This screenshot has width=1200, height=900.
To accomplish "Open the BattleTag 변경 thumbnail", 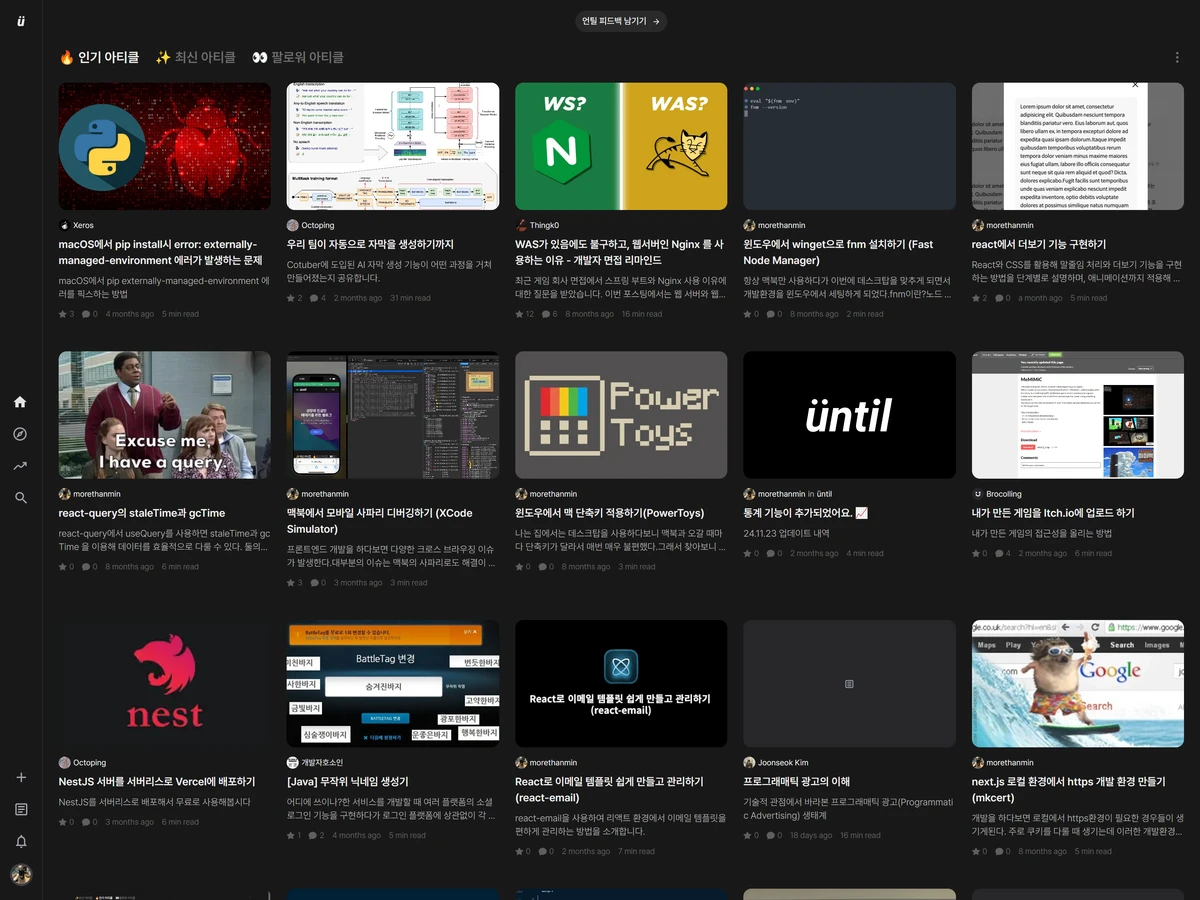I will coord(393,683).
